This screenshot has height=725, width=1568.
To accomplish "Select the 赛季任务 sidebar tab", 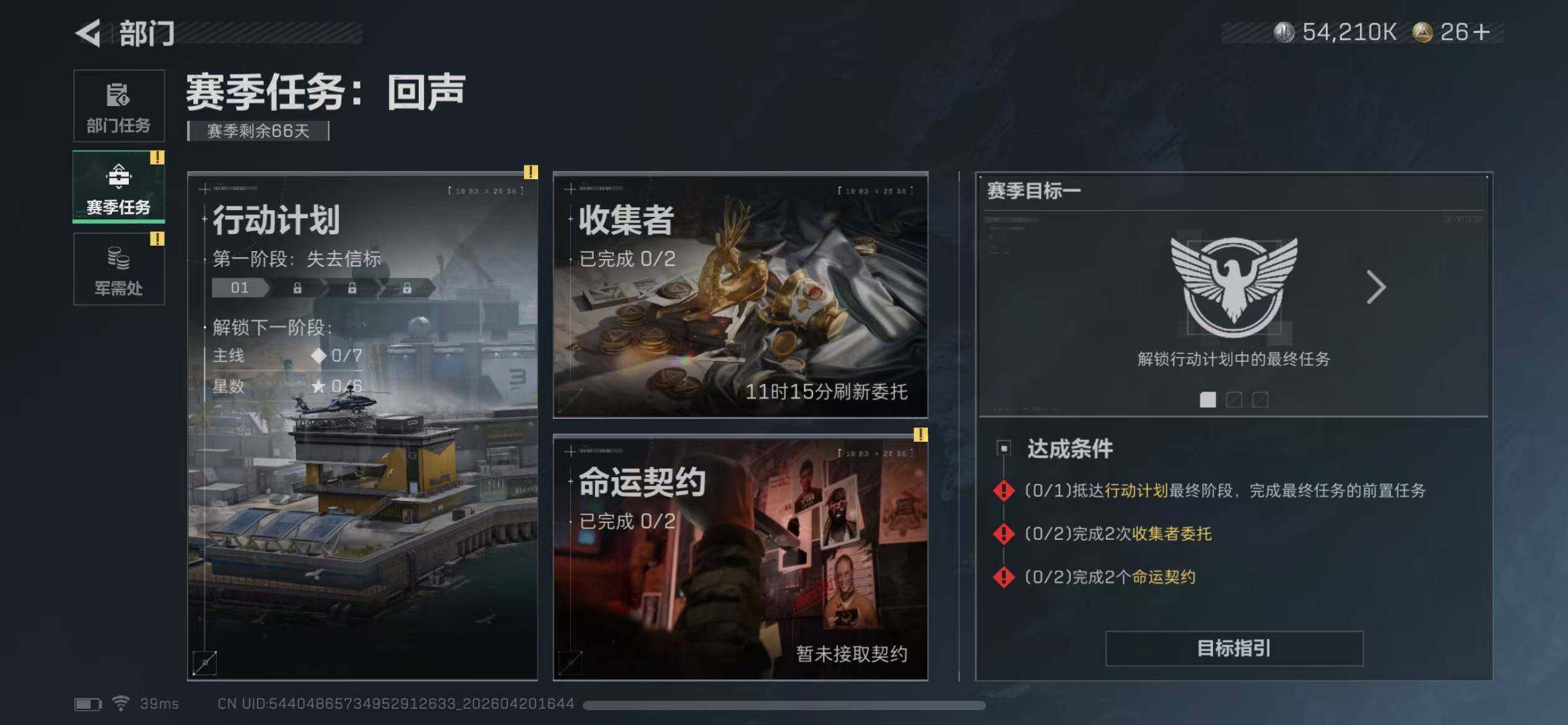I will click(x=119, y=187).
